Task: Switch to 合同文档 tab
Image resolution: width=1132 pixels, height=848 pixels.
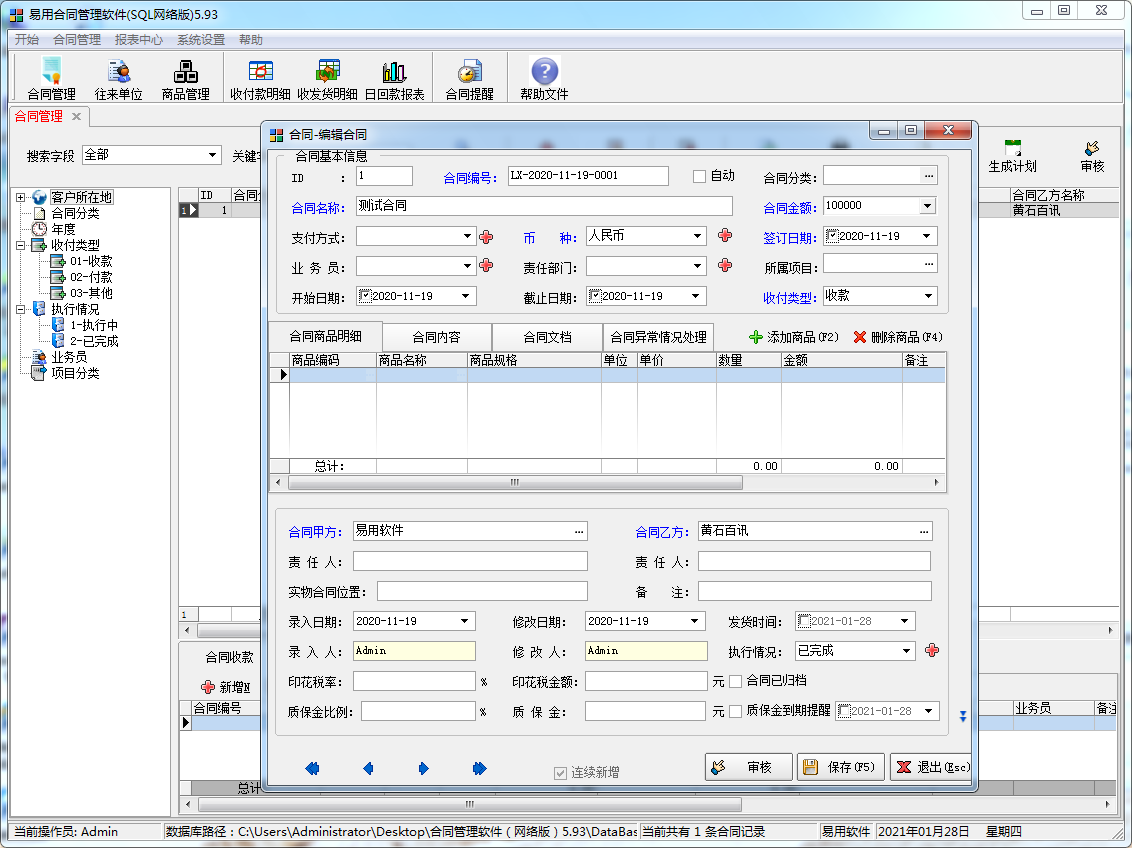Action: coord(547,337)
